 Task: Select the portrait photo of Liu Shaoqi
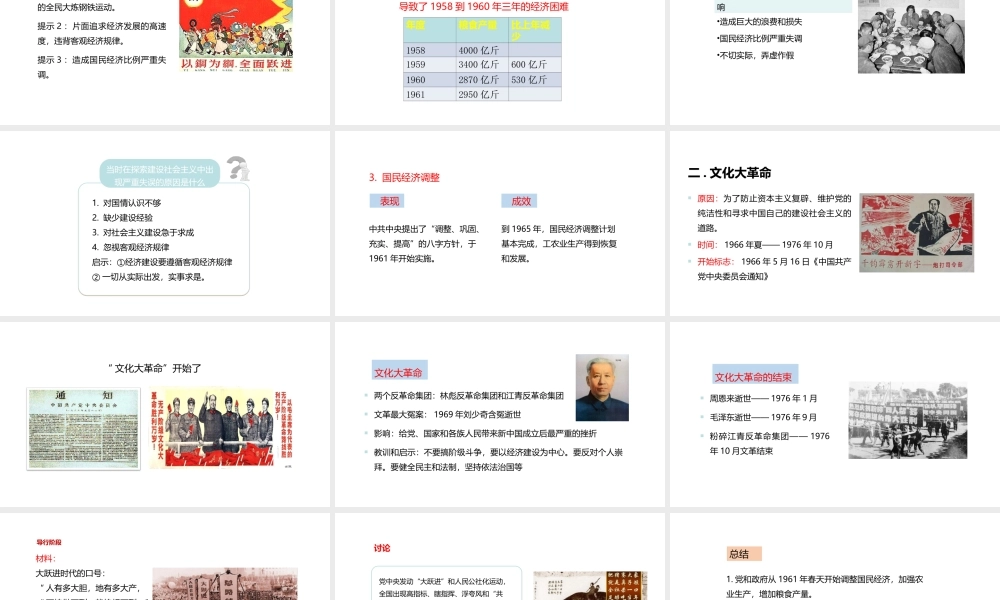pyautogui.click(x=602, y=388)
